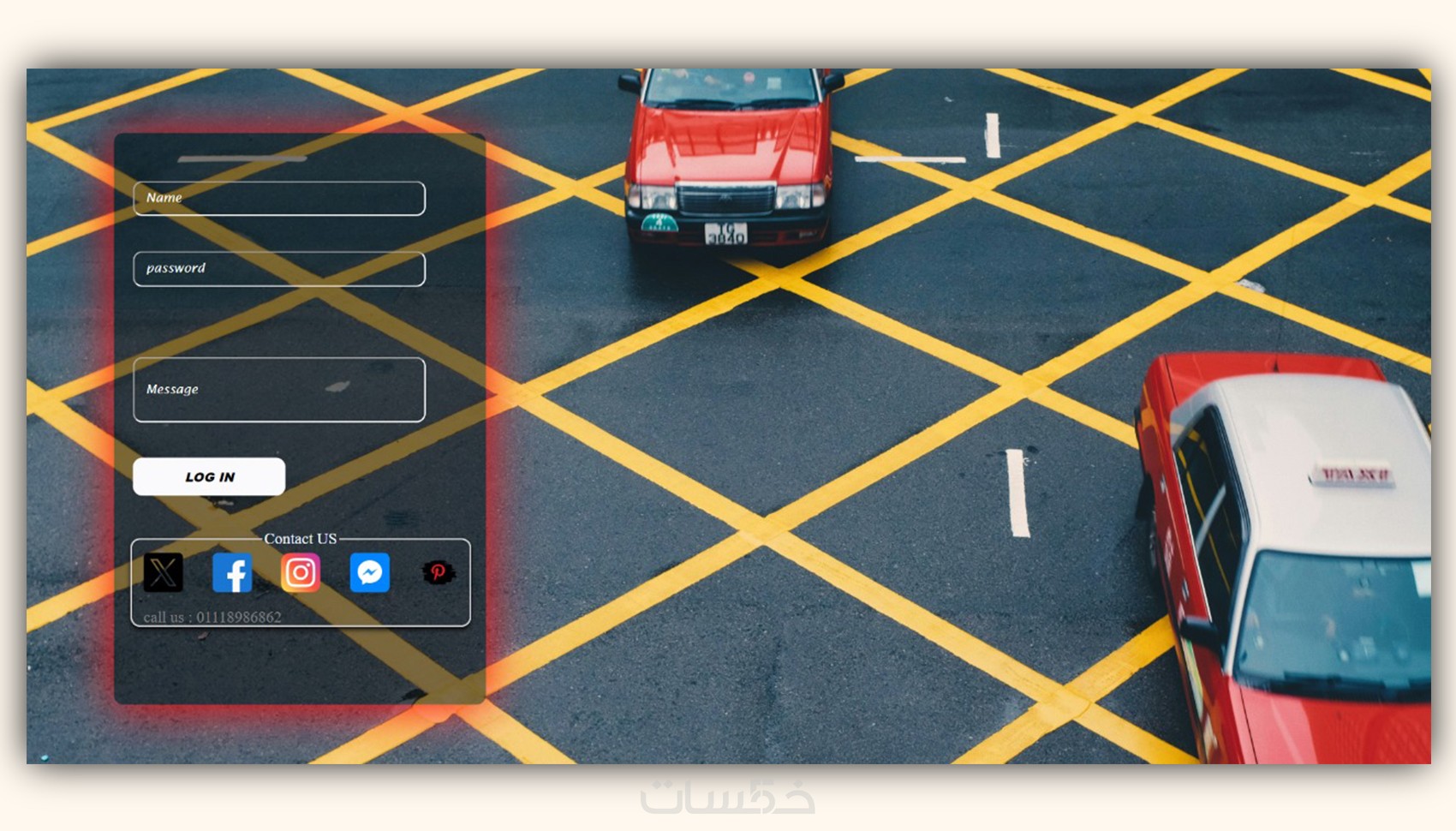Image resolution: width=1456 pixels, height=831 pixels.
Task: Open the X (Twitter) social icon
Action: pos(163,573)
